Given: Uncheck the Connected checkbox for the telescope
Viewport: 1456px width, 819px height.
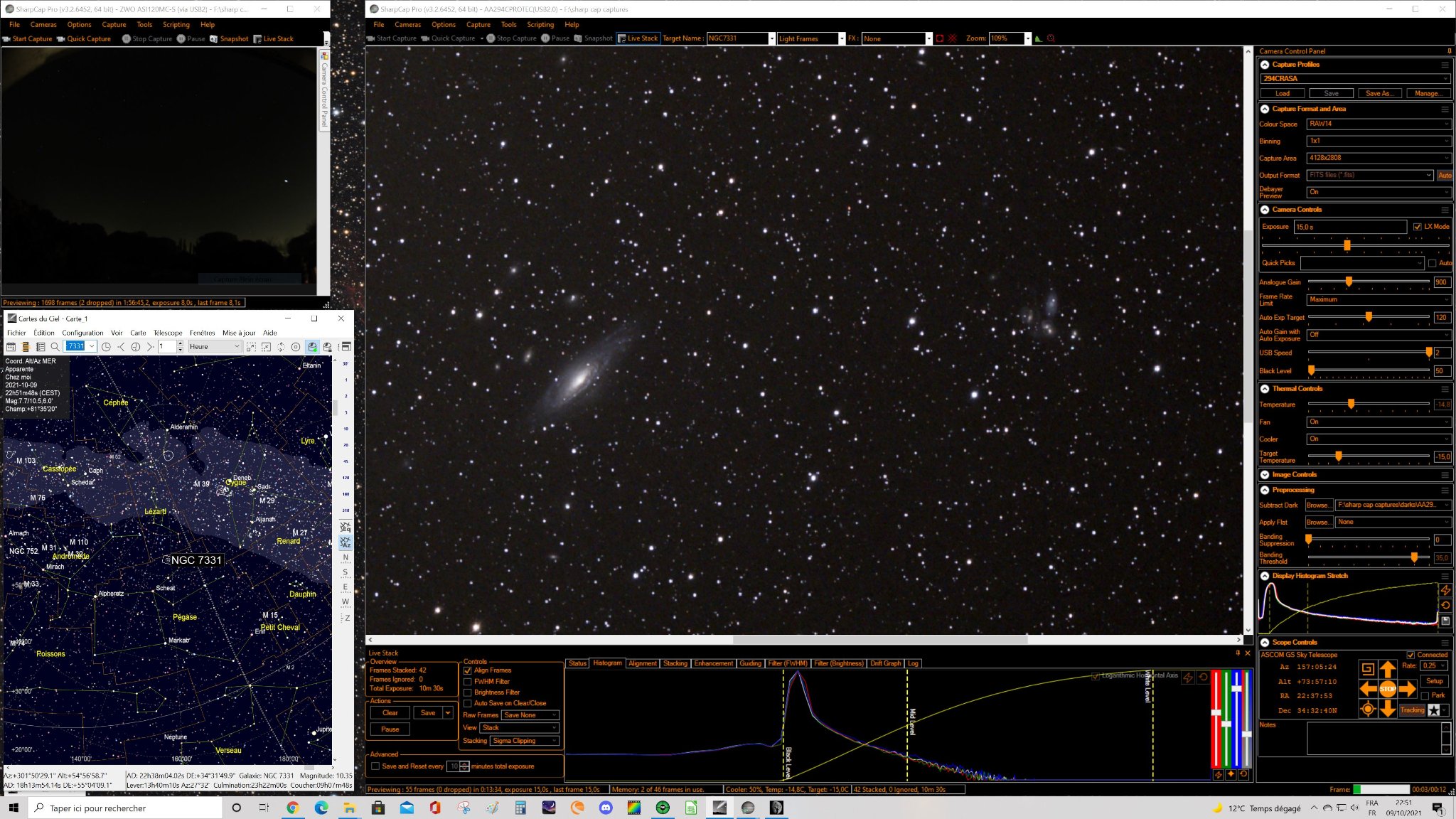Looking at the screenshot, I should click(x=1410, y=655).
